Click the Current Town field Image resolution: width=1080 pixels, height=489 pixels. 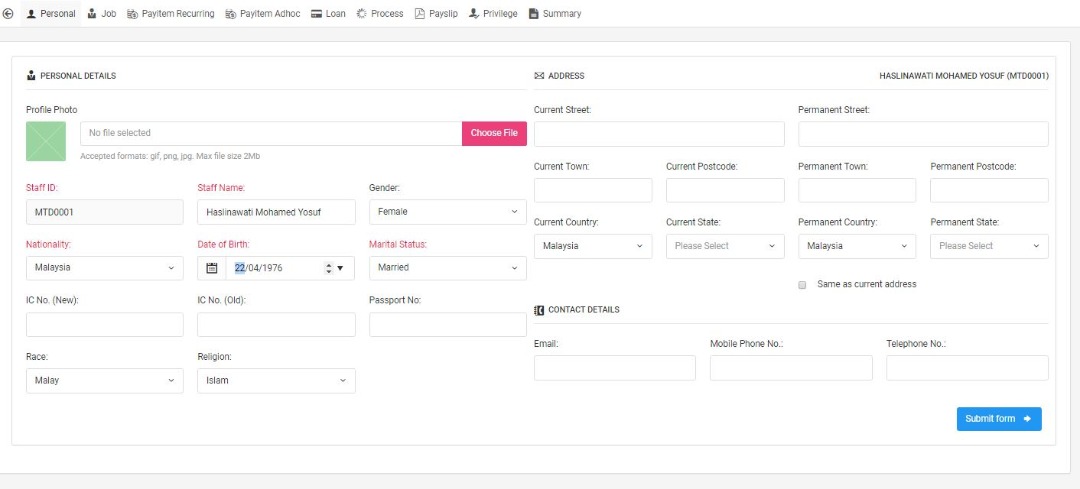click(593, 191)
